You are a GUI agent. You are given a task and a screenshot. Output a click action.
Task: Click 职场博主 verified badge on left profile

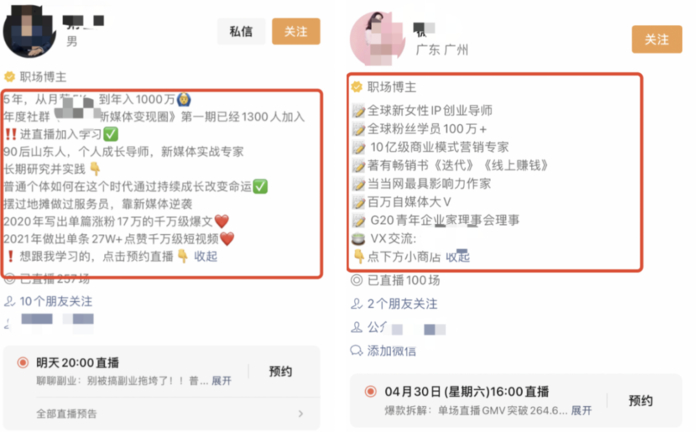pyautogui.click(x=9, y=77)
